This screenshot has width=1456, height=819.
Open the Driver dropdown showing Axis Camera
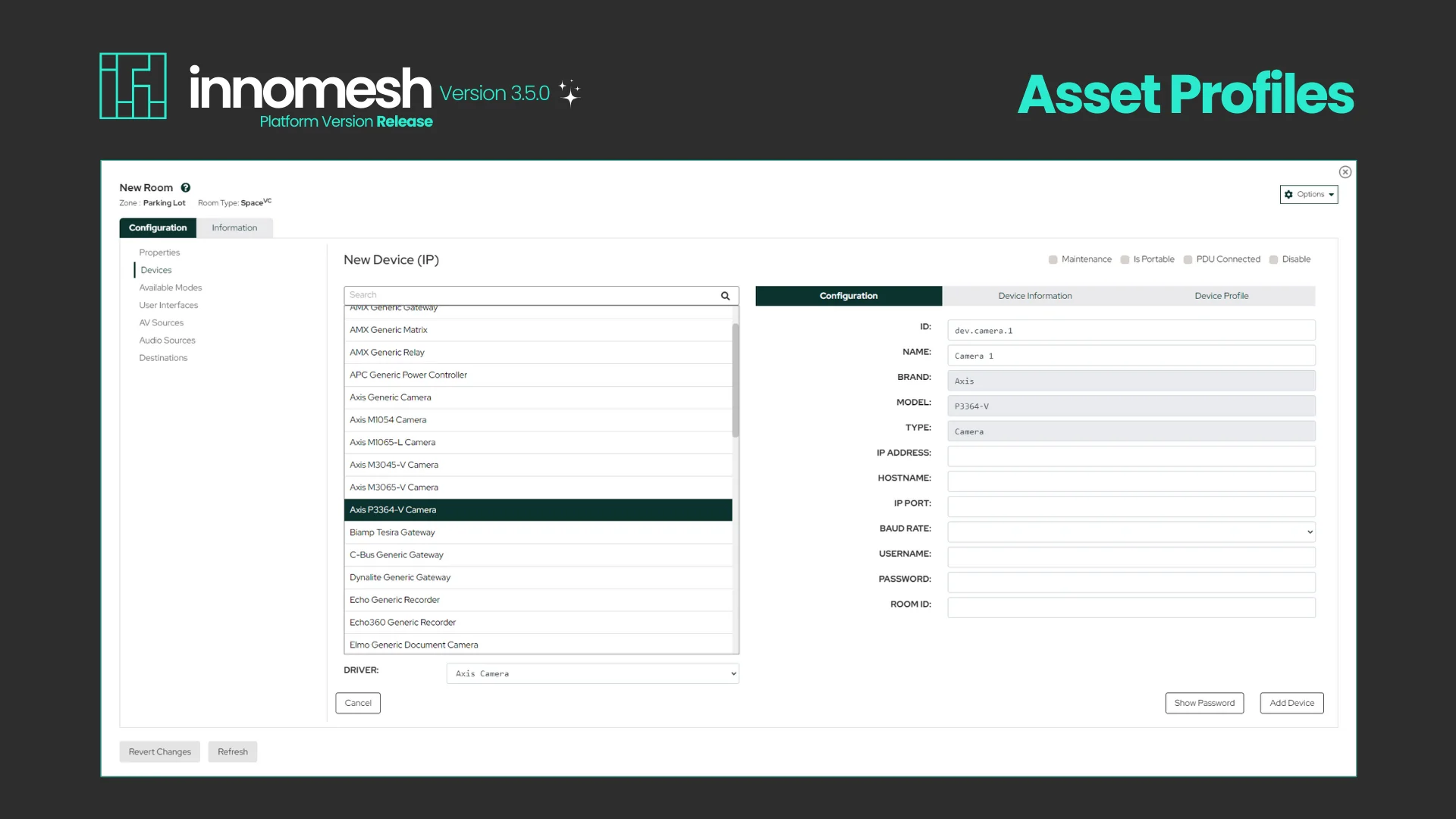593,673
